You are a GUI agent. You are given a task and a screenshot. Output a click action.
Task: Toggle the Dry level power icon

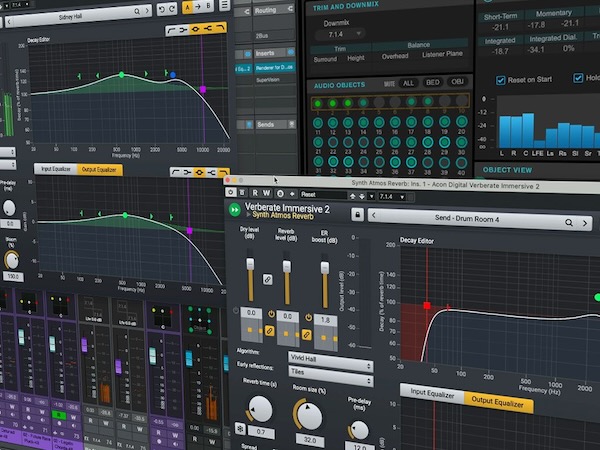(x=236, y=310)
